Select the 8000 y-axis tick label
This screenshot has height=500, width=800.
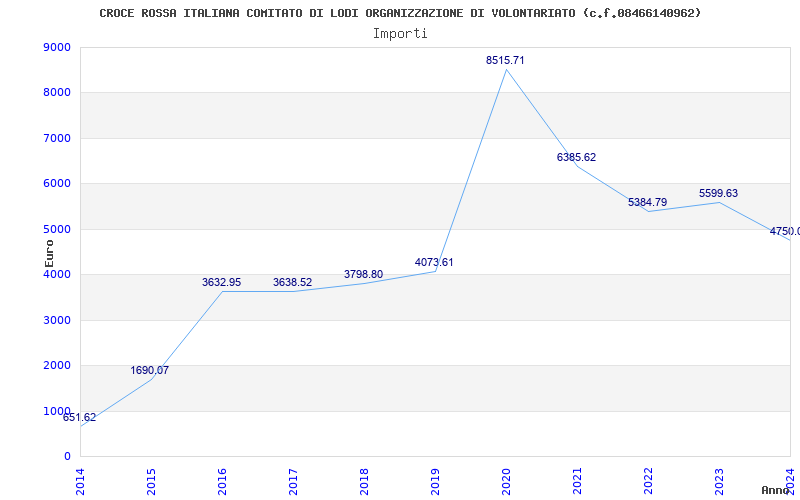pyautogui.click(x=57, y=93)
